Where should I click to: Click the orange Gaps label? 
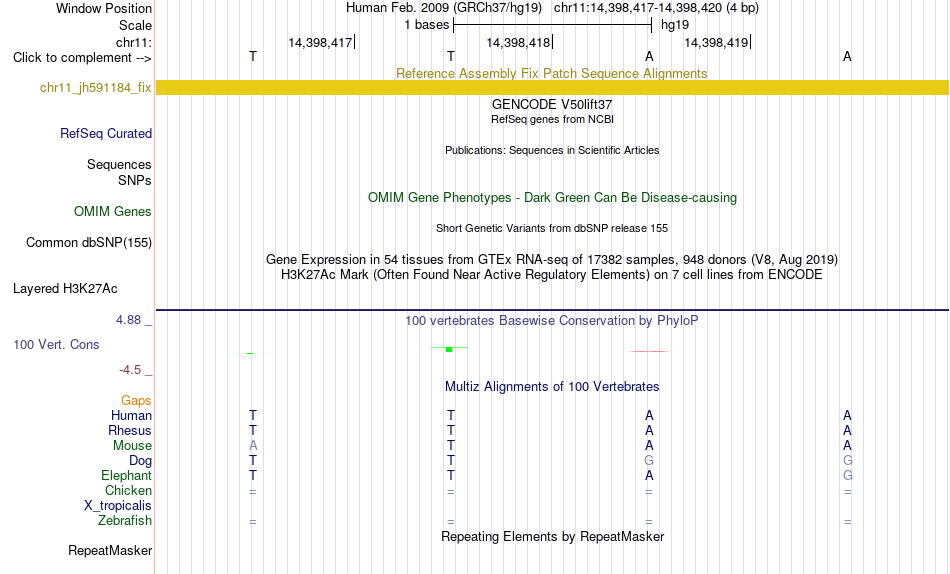[x=136, y=401]
